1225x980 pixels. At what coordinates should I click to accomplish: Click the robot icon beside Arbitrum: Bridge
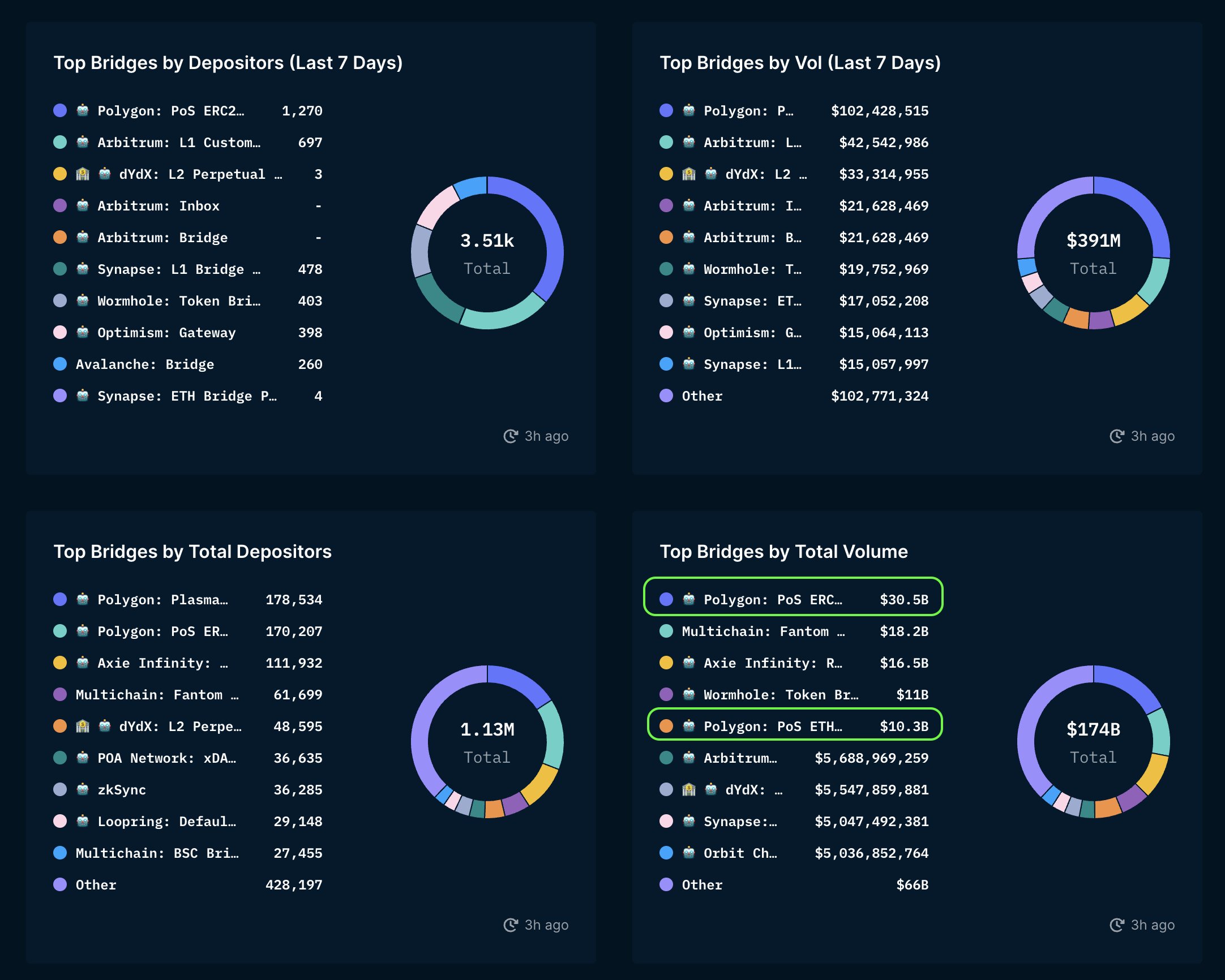(x=83, y=237)
